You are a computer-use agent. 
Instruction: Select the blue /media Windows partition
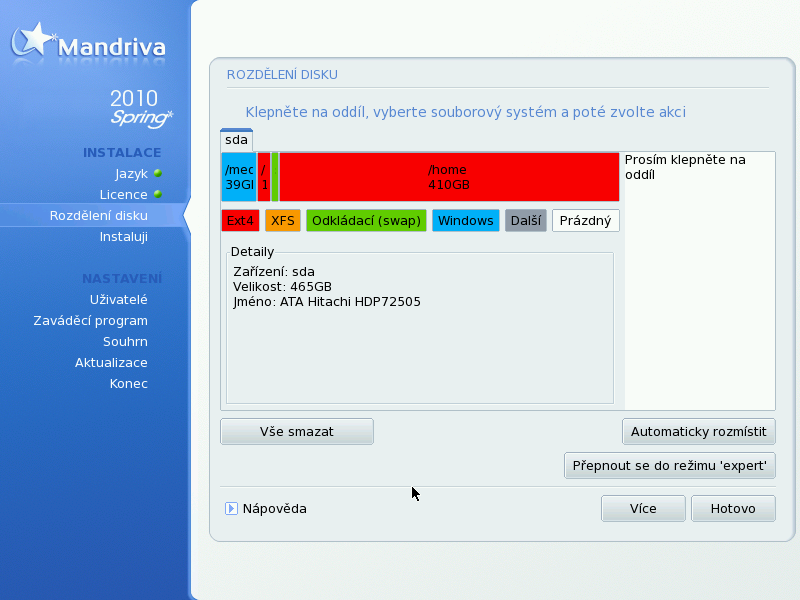pos(238,177)
